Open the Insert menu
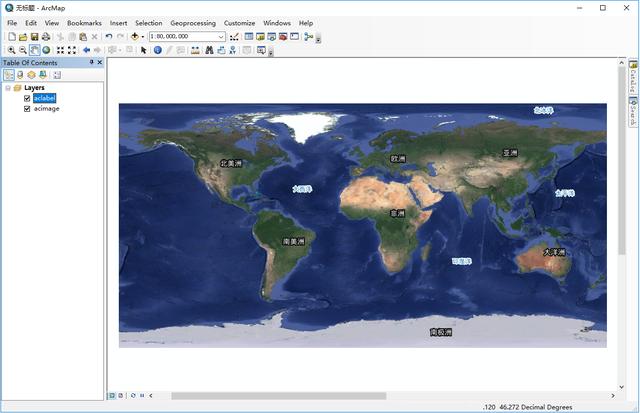 [x=118, y=23]
